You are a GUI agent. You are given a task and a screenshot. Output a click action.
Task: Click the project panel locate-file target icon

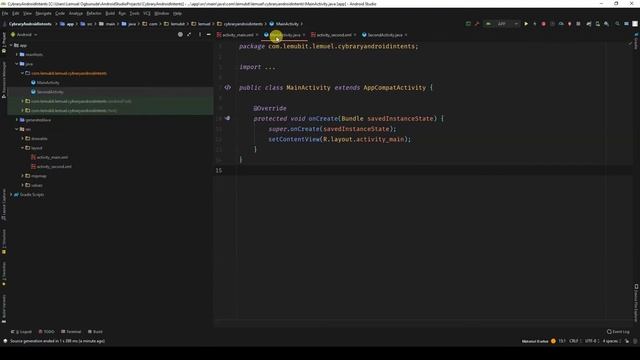pos(180,35)
